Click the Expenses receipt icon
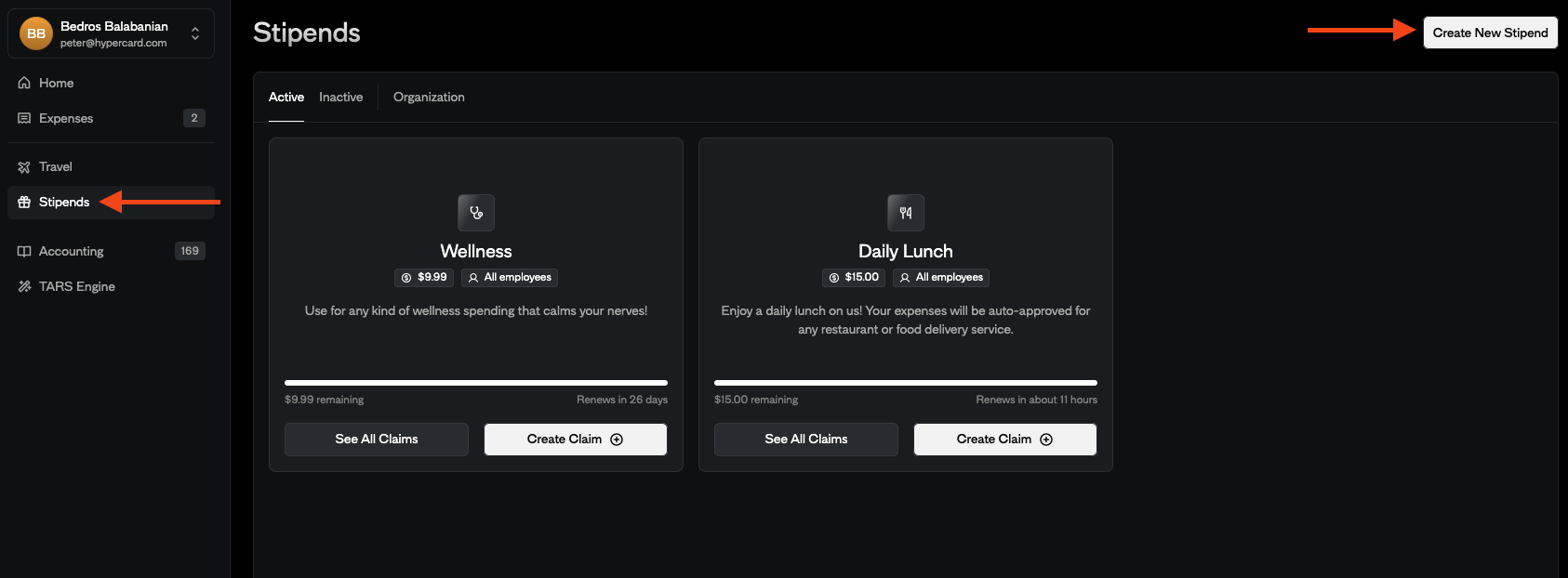Viewport: 1568px width, 578px height. point(24,118)
